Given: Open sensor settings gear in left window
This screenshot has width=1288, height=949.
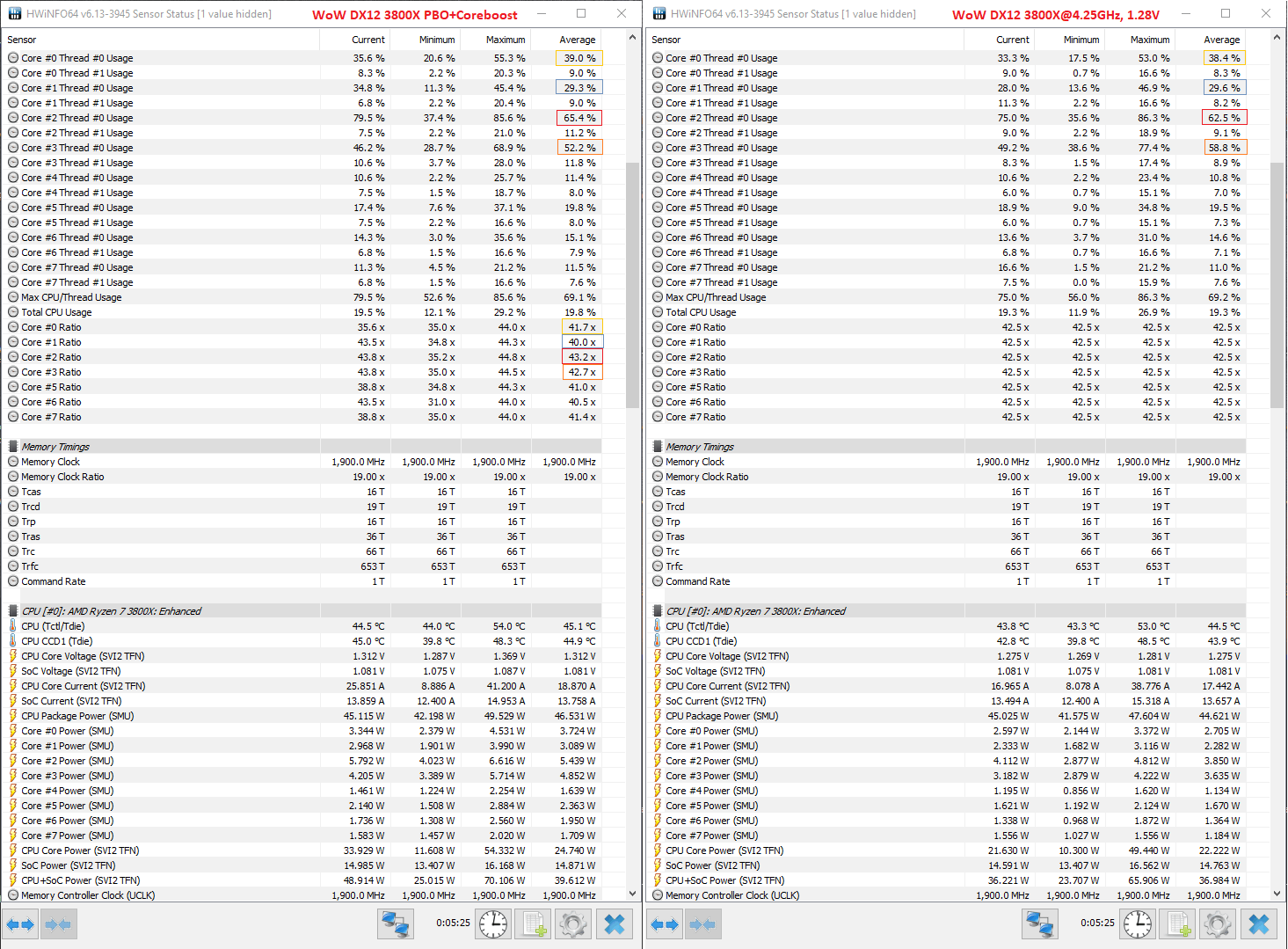Looking at the screenshot, I should tap(573, 924).
